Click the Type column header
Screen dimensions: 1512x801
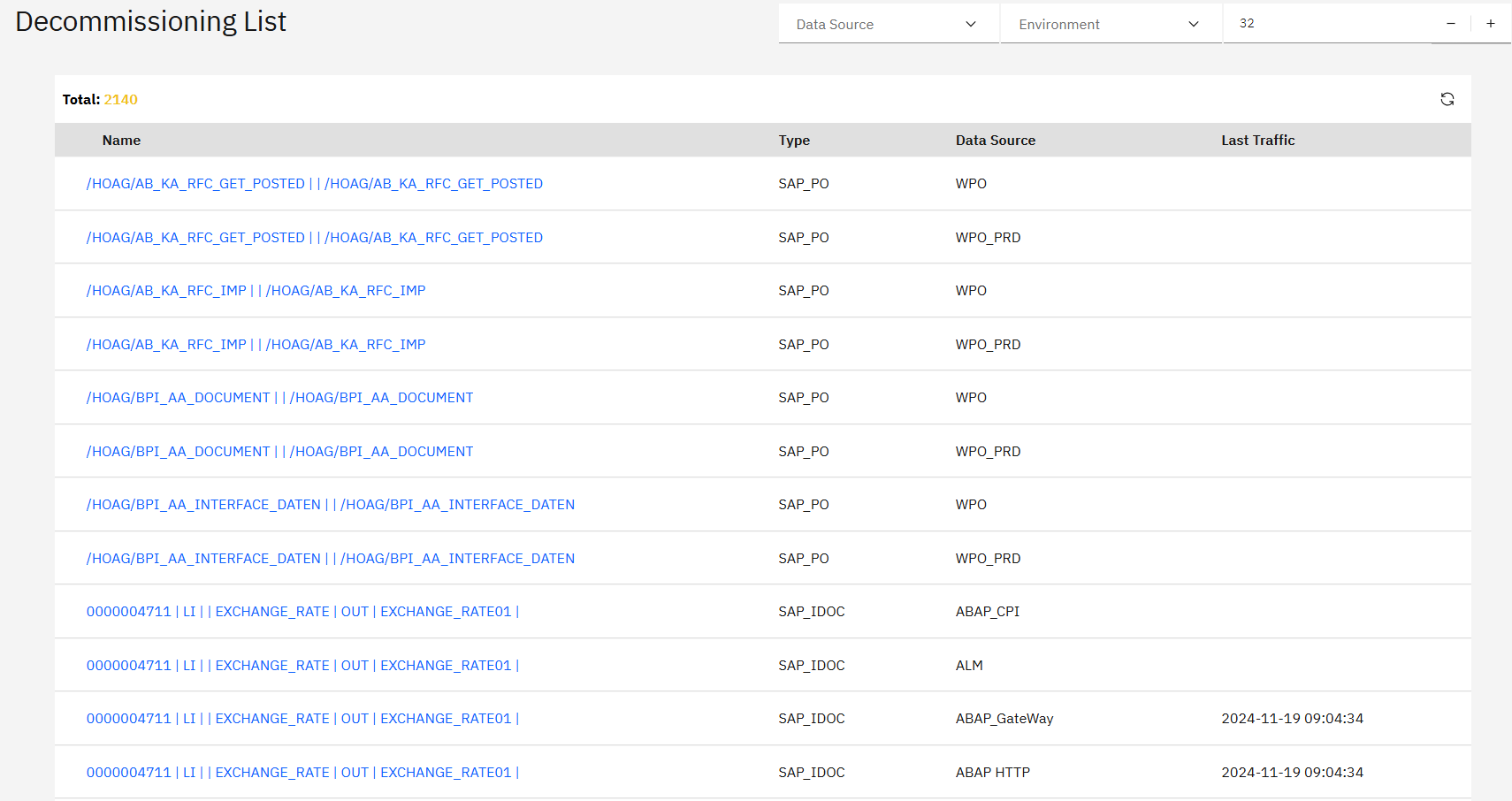pos(794,141)
